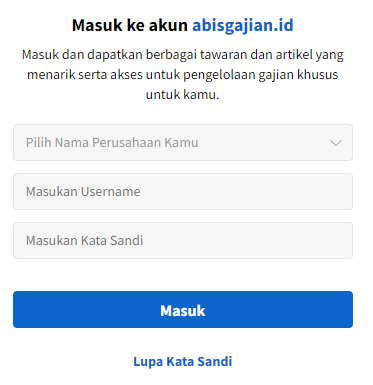Click the Masukan Kata Sandi placeholder text
This screenshot has height=385, width=373.
[84, 241]
